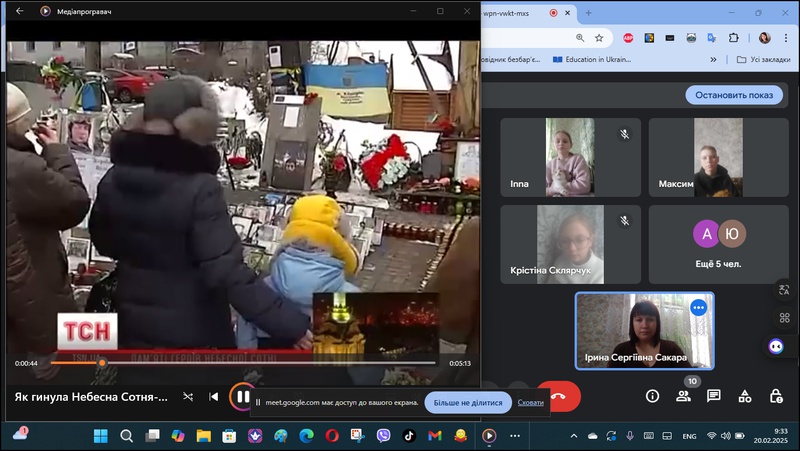Open the Education in Ukraine bookmark
Screen dimensions: 800x451
[592, 59]
